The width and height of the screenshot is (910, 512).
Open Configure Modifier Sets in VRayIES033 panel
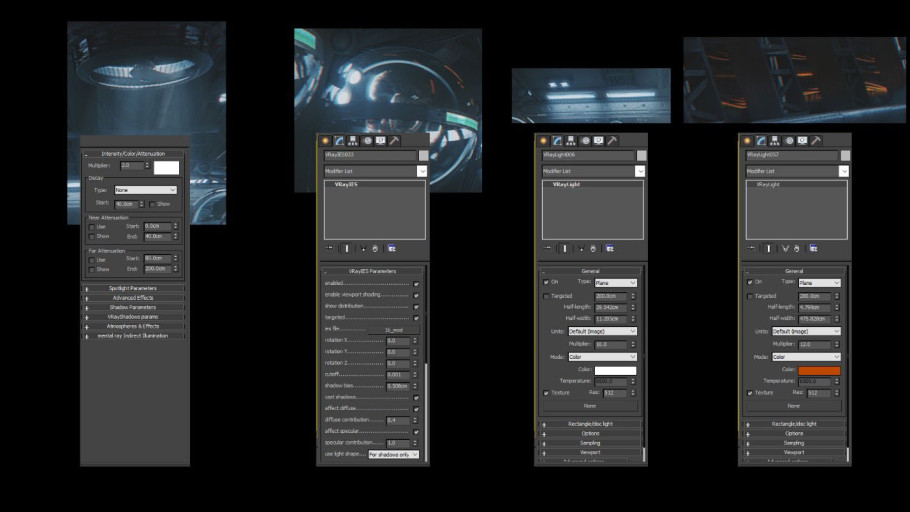pyautogui.click(x=392, y=248)
